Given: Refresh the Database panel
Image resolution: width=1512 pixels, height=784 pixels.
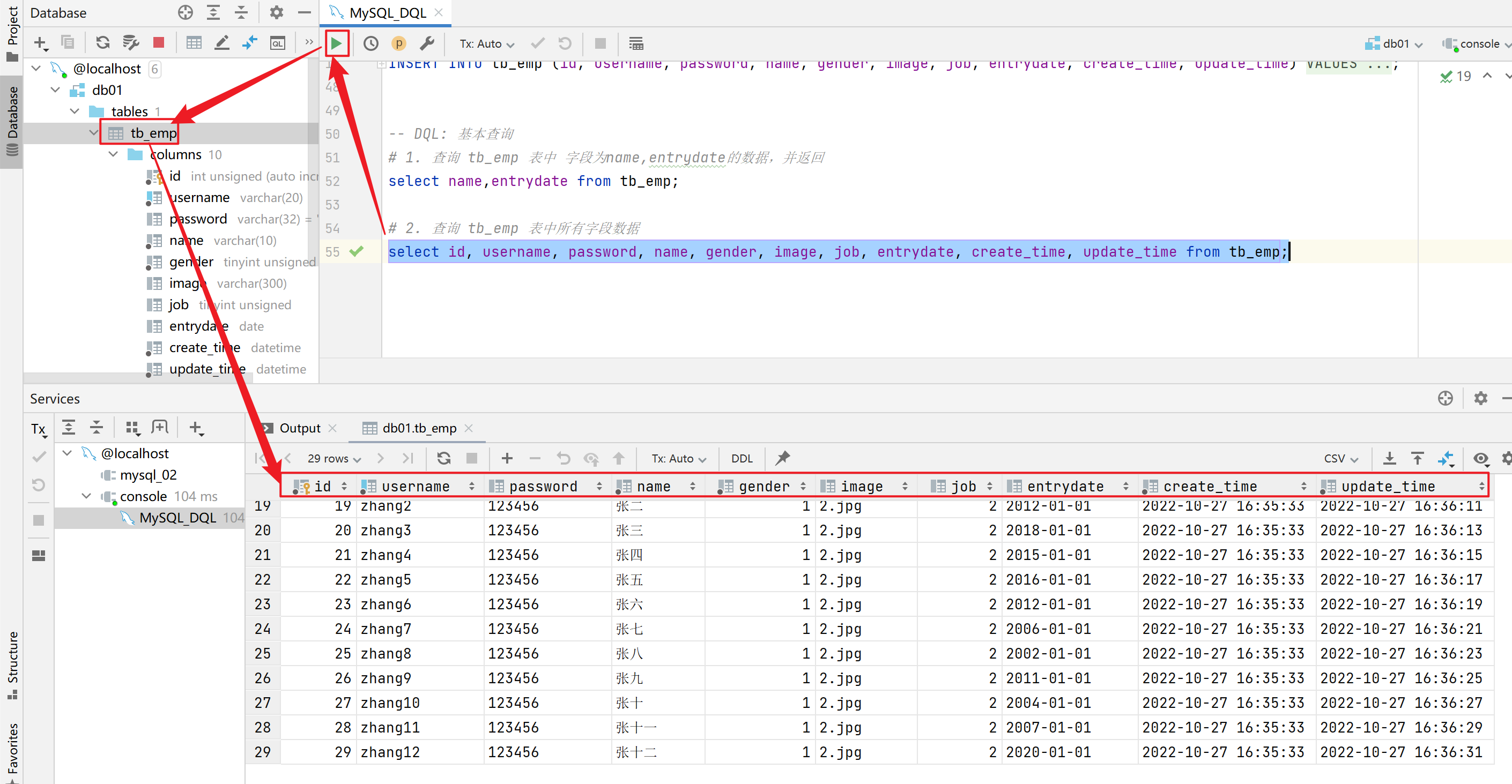Looking at the screenshot, I should click(x=103, y=42).
